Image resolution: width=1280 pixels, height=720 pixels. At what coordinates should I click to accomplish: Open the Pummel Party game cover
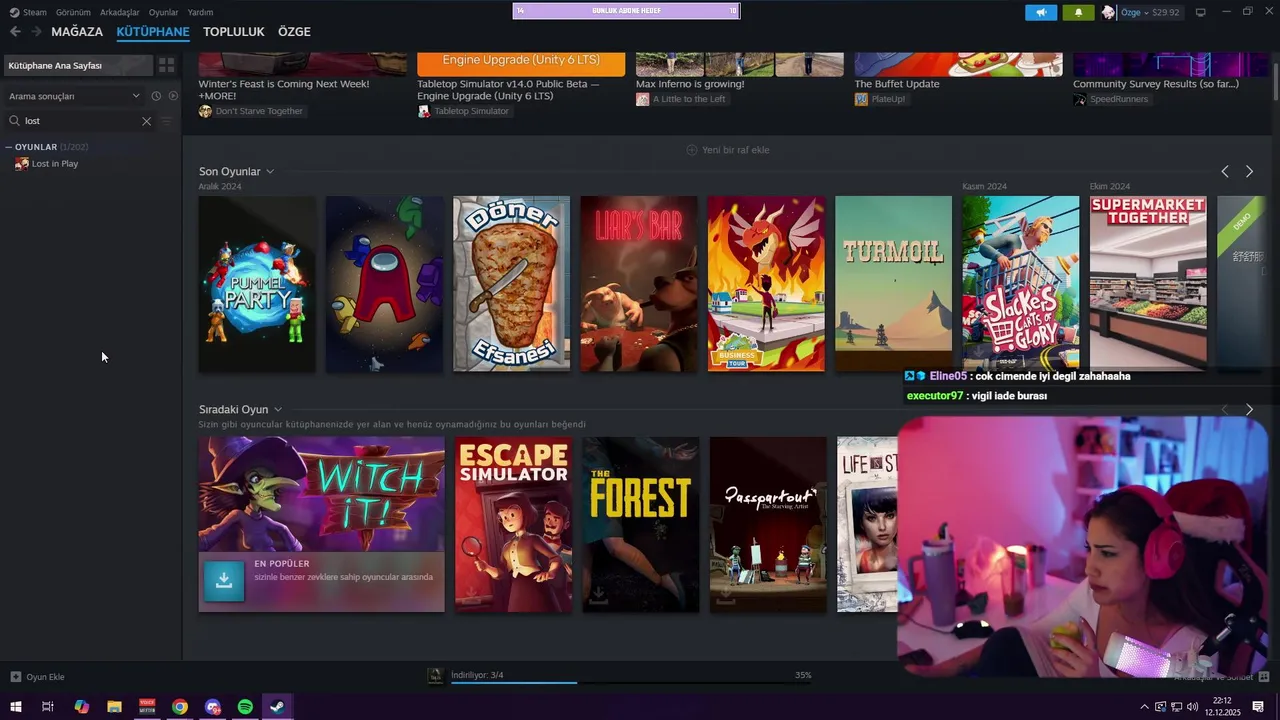click(x=257, y=284)
